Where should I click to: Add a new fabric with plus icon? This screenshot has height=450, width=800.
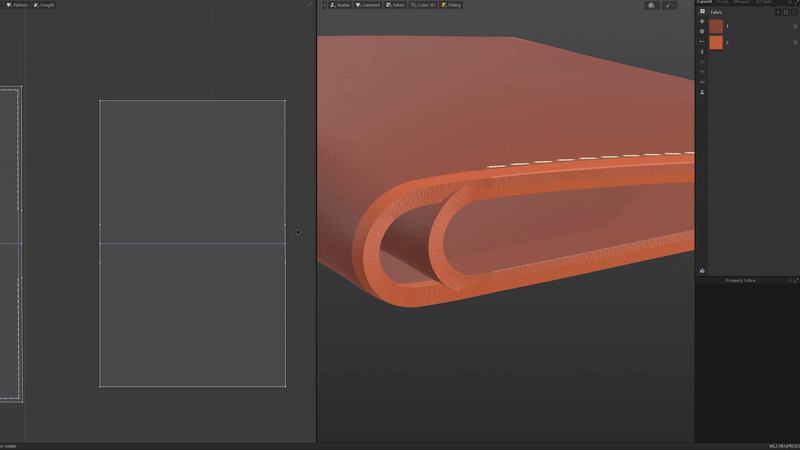coord(778,12)
